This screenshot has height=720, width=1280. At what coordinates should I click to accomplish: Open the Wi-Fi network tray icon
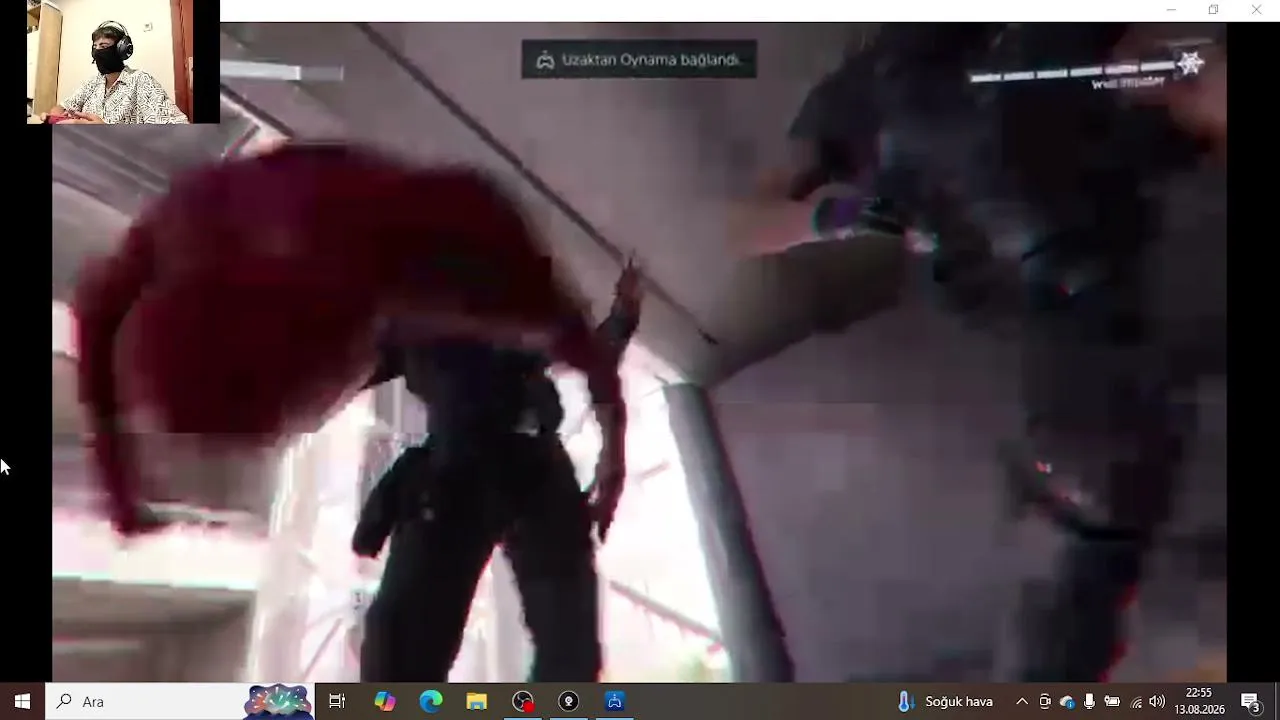(1135, 701)
